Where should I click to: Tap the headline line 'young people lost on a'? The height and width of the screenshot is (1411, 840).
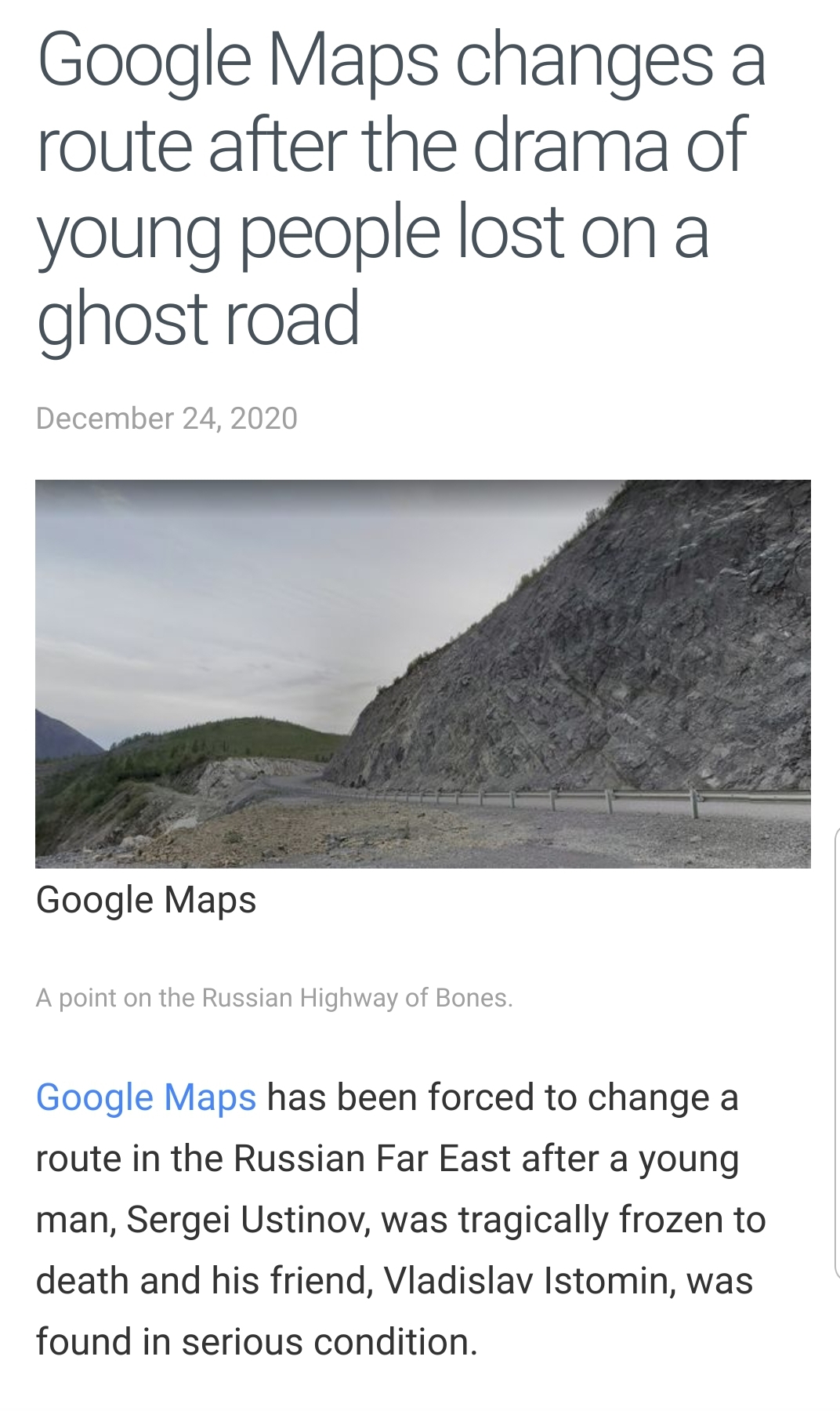coord(372,234)
